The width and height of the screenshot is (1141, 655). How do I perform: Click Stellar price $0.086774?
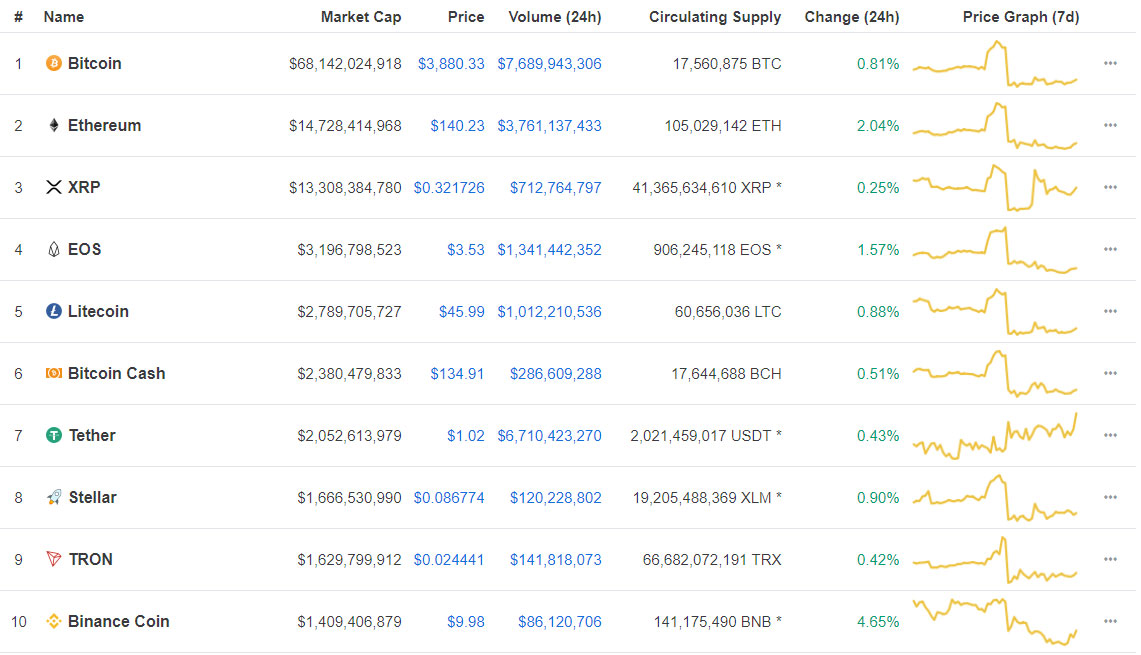[449, 498]
